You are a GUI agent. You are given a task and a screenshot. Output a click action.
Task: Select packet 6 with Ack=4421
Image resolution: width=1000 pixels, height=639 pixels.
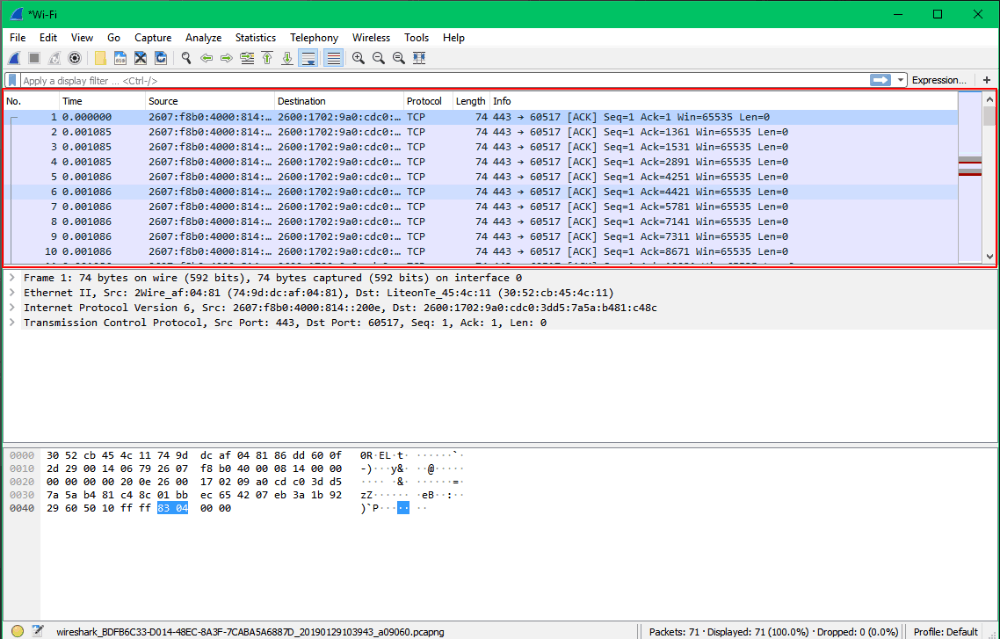click(x=481, y=192)
